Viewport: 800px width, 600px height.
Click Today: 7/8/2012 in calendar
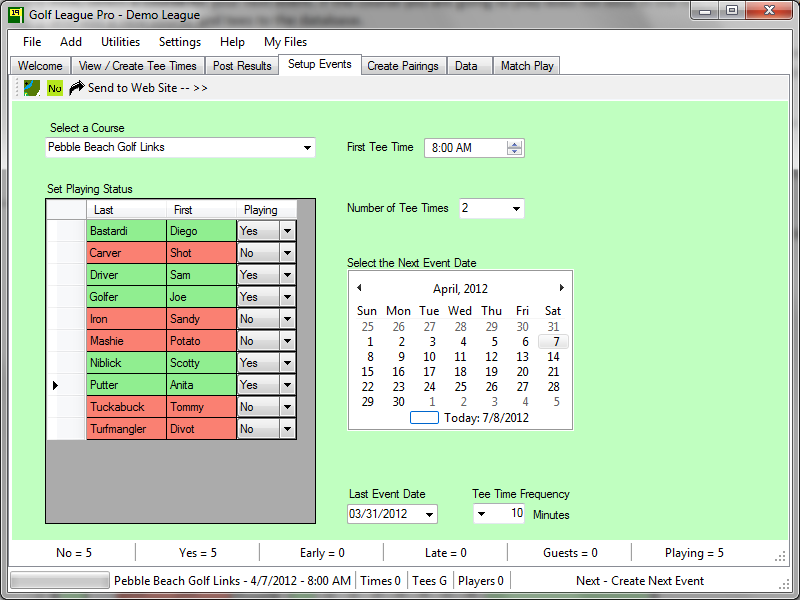point(486,418)
